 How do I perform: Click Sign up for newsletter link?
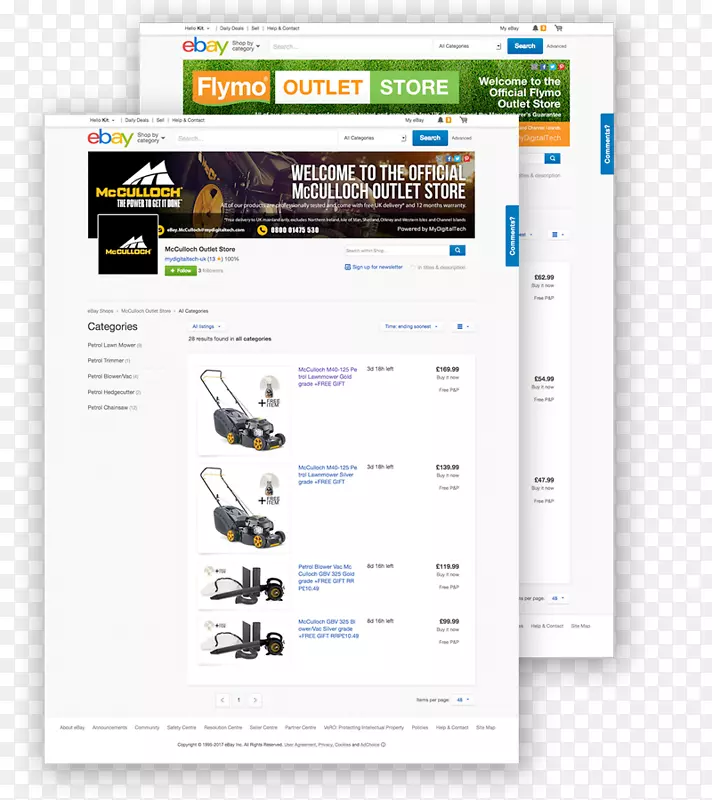click(377, 267)
